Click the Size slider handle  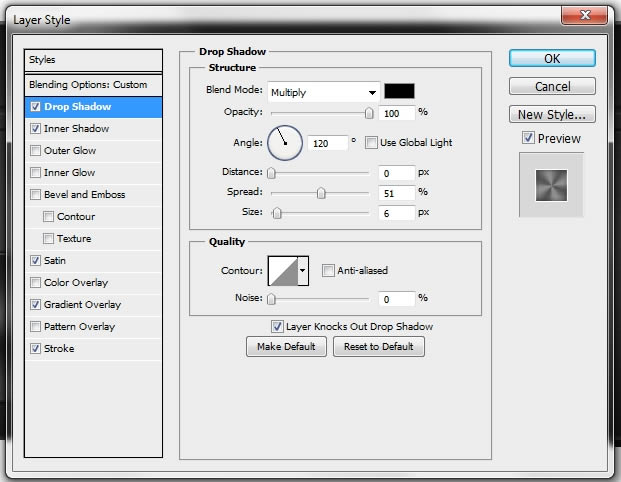[x=277, y=213]
